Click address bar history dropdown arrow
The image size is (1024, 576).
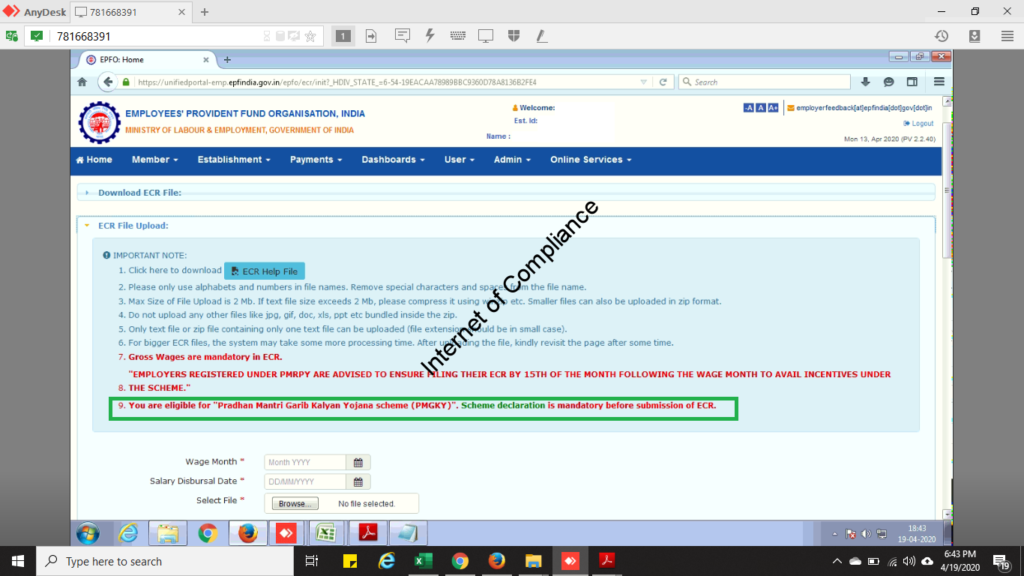point(643,82)
